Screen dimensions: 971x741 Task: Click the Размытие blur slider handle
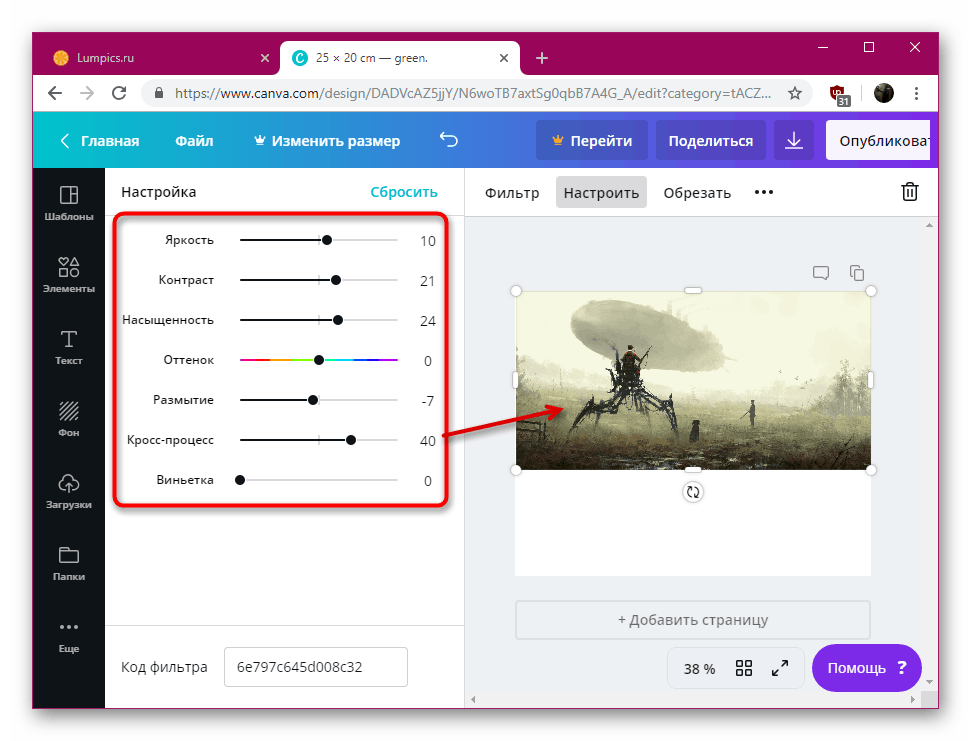click(x=313, y=400)
